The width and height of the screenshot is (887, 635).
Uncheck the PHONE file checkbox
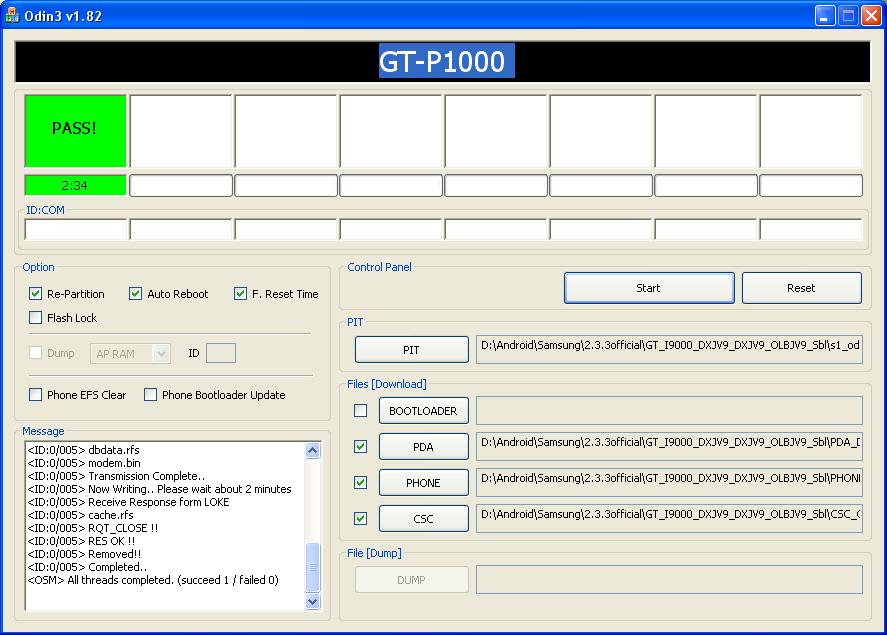pyautogui.click(x=360, y=482)
